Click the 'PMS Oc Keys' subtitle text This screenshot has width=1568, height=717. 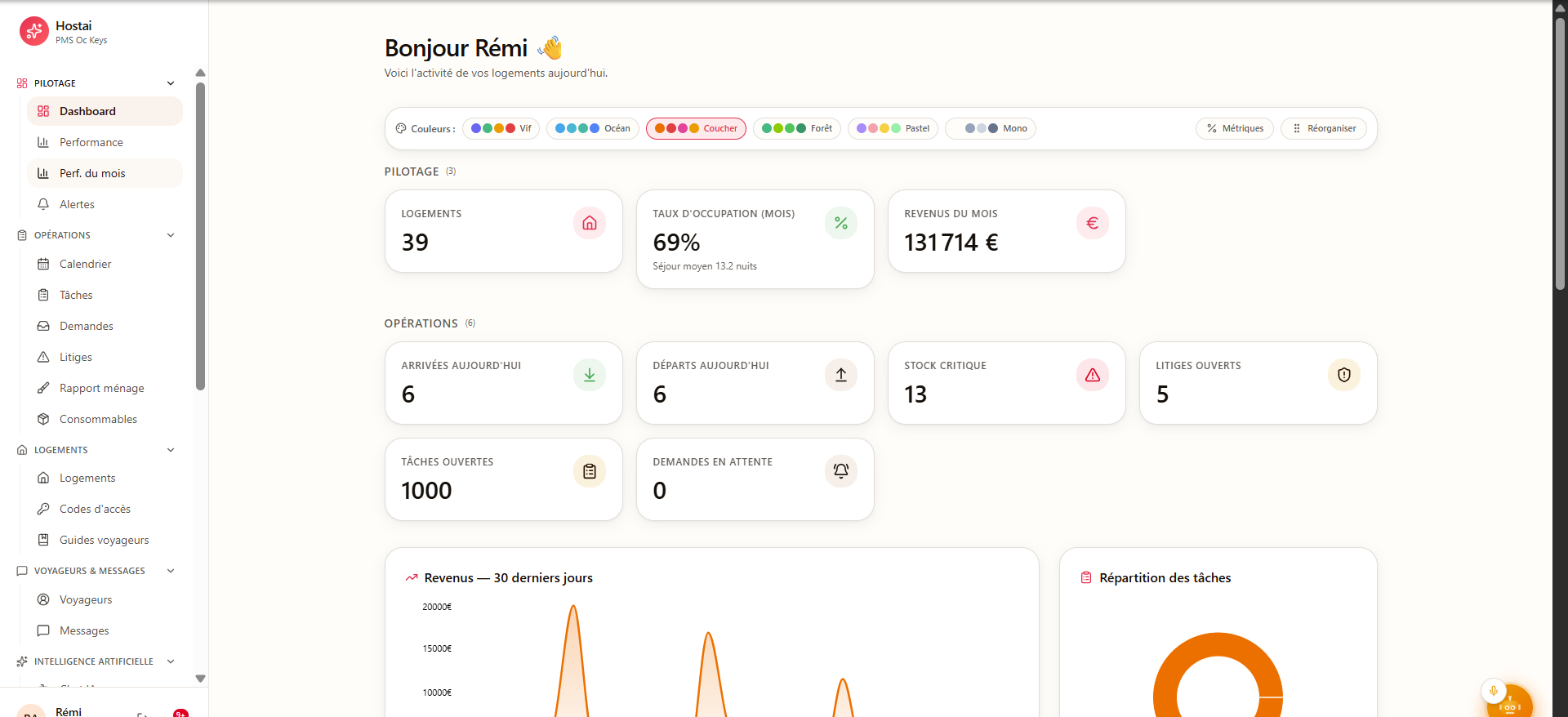(81, 40)
